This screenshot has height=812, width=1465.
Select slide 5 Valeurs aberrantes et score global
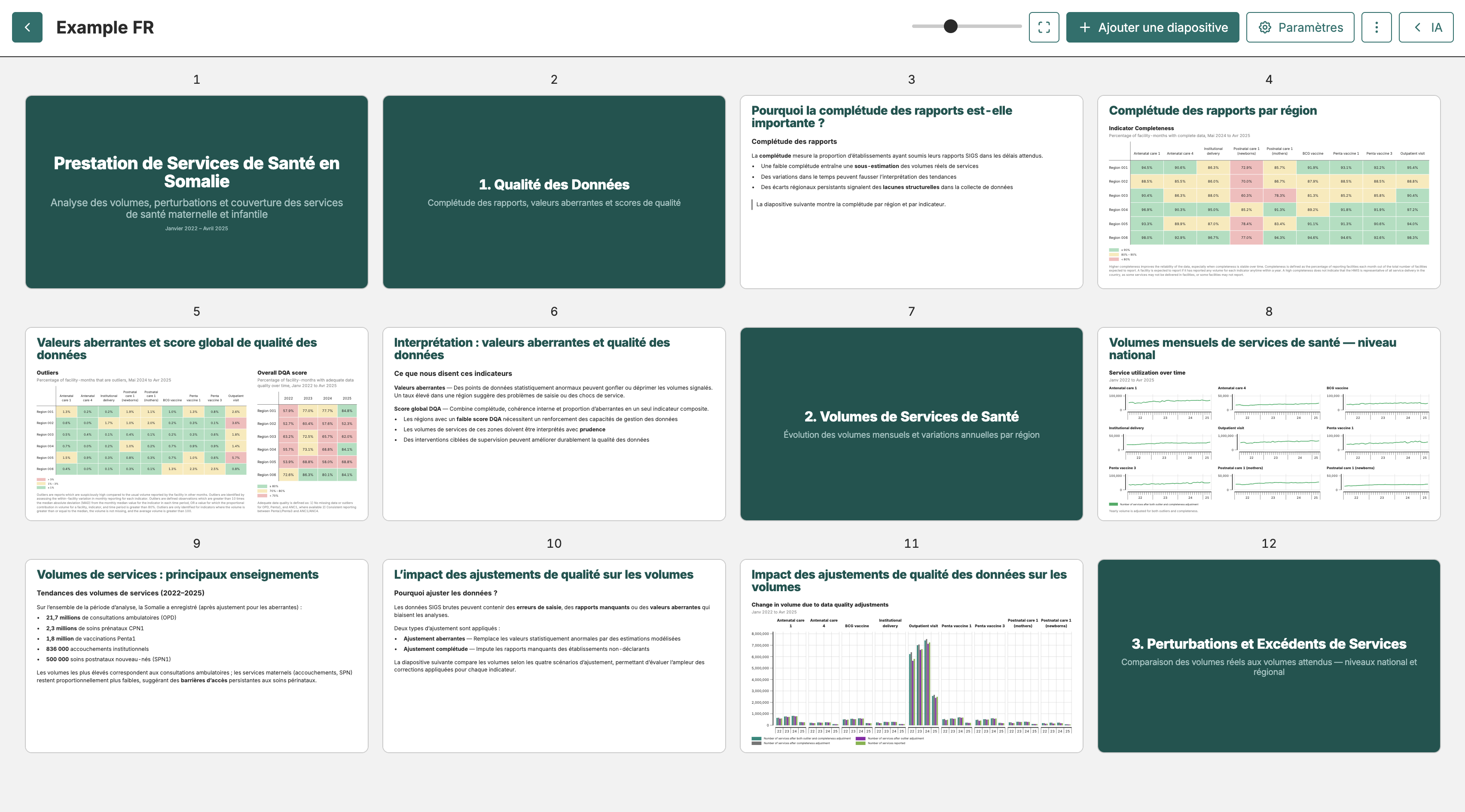pyautogui.click(x=196, y=424)
